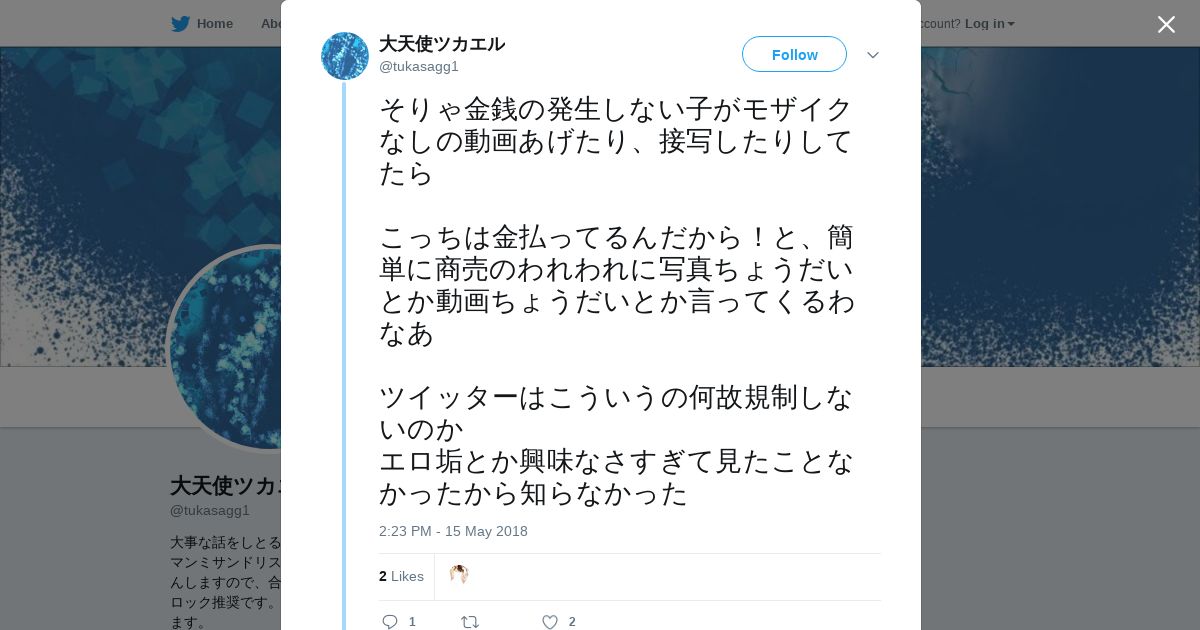The width and height of the screenshot is (1200, 630).
Task: Click the author name 大天使ツカエル in the tweet
Action: coord(441,44)
